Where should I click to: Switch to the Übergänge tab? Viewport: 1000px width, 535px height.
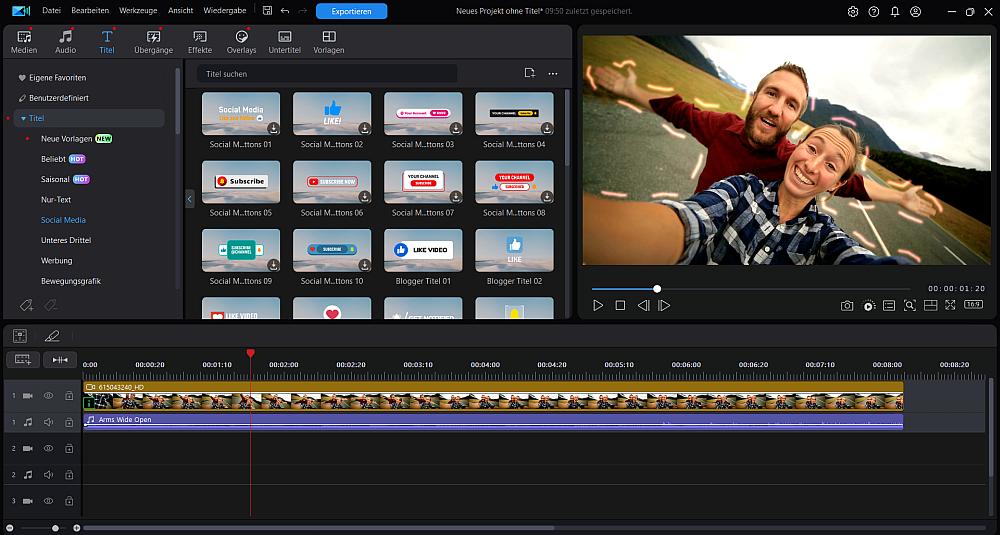153,42
